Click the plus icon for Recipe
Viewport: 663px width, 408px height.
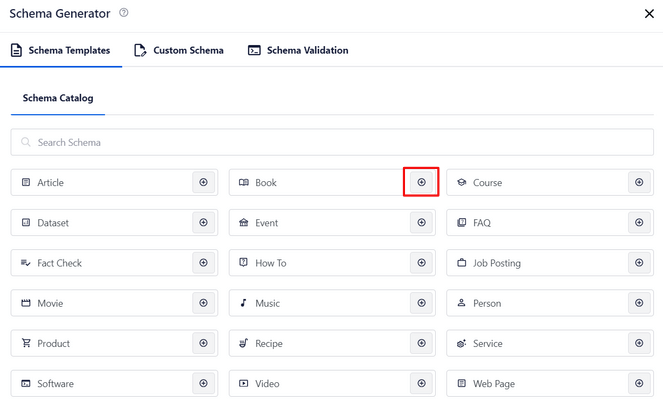[421, 343]
